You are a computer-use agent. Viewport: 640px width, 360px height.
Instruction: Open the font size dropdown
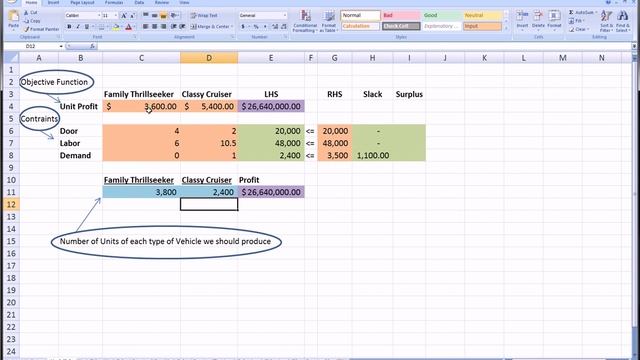pos(116,16)
